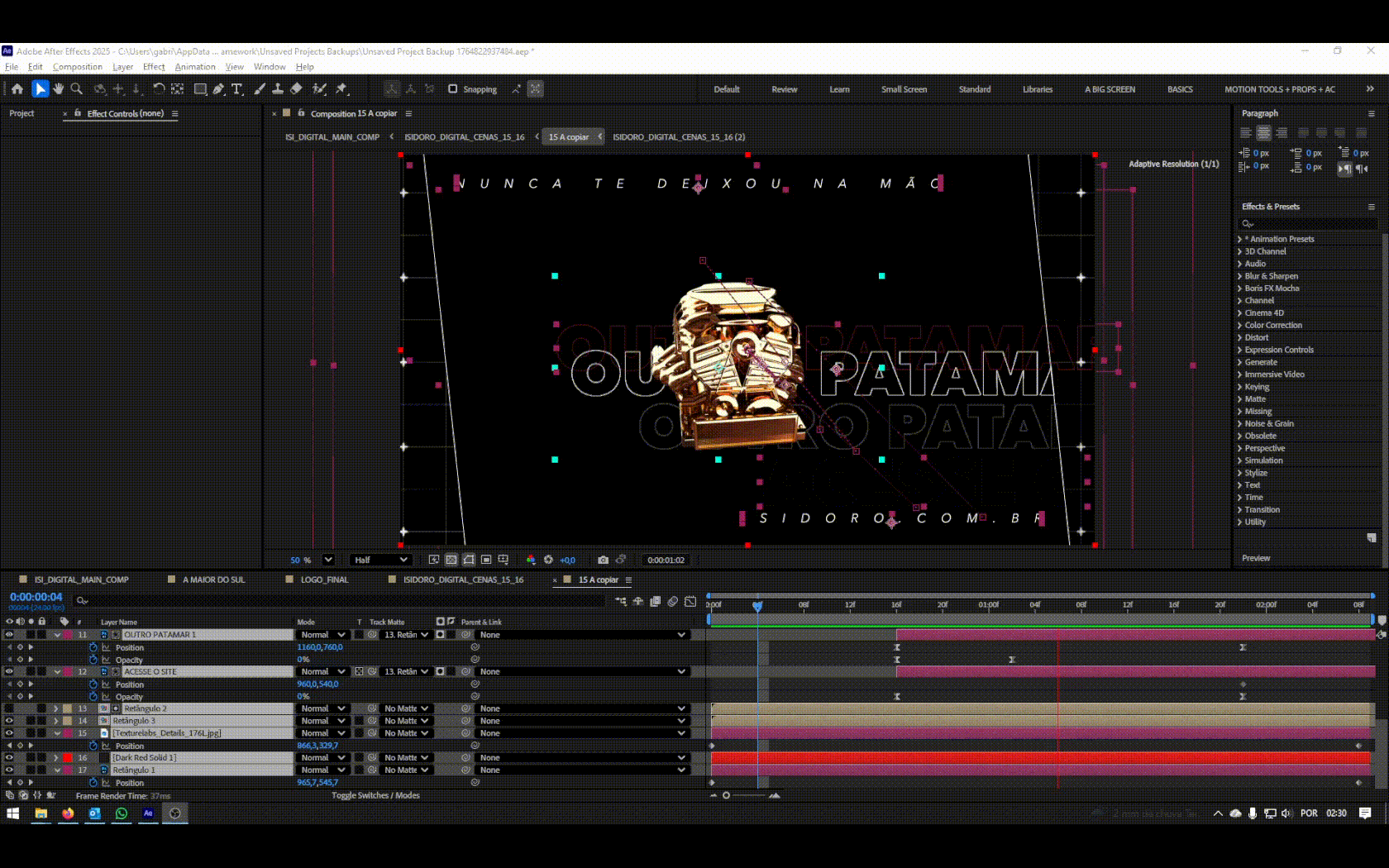The width and height of the screenshot is (1389, 868).
Task: Enable Motion Blur switch in timeline
Action: point(673,601)
